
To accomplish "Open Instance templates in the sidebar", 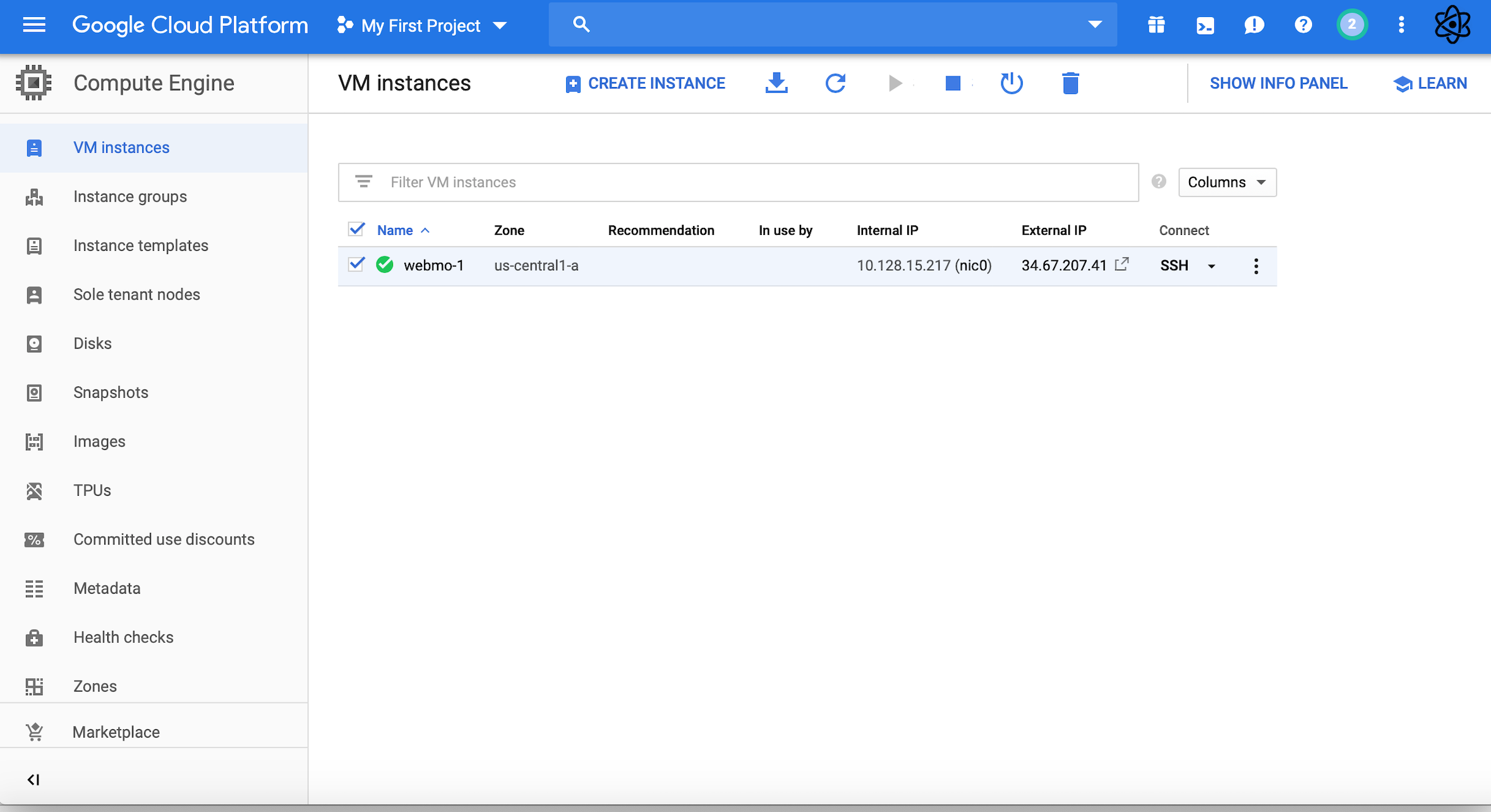I will (140, 246).
